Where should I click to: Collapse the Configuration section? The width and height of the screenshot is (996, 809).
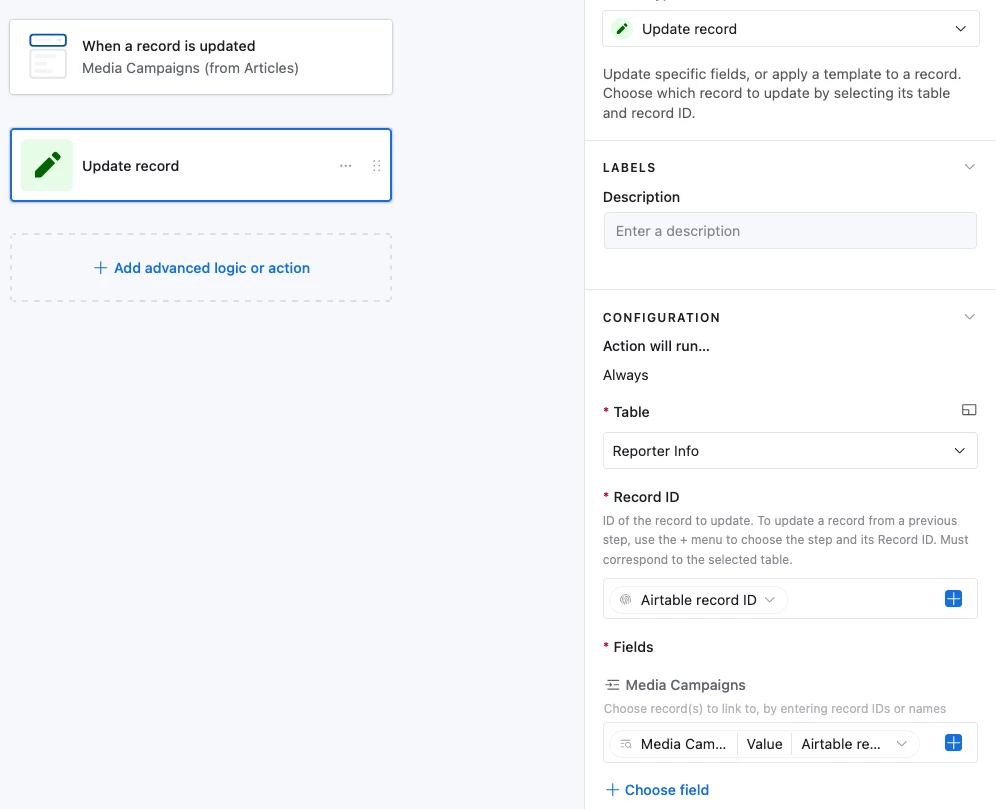click(x=968, y=317)
